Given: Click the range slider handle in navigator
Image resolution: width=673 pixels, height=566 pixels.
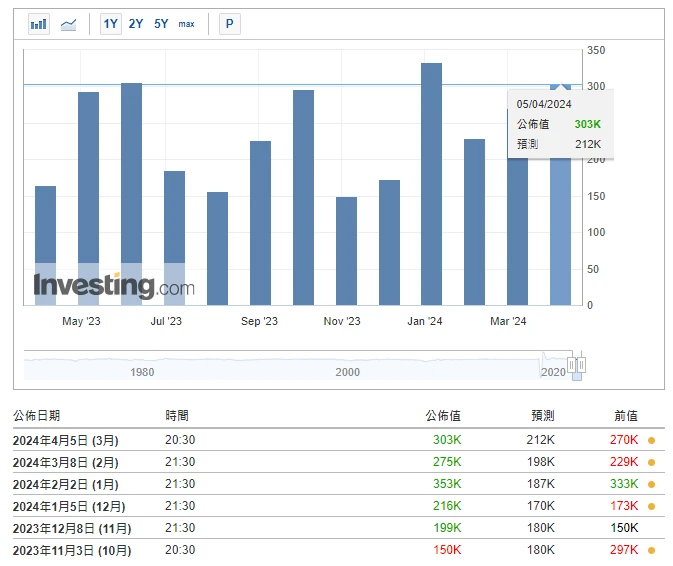Looking at the screenshot, I should tap(577, 365).
